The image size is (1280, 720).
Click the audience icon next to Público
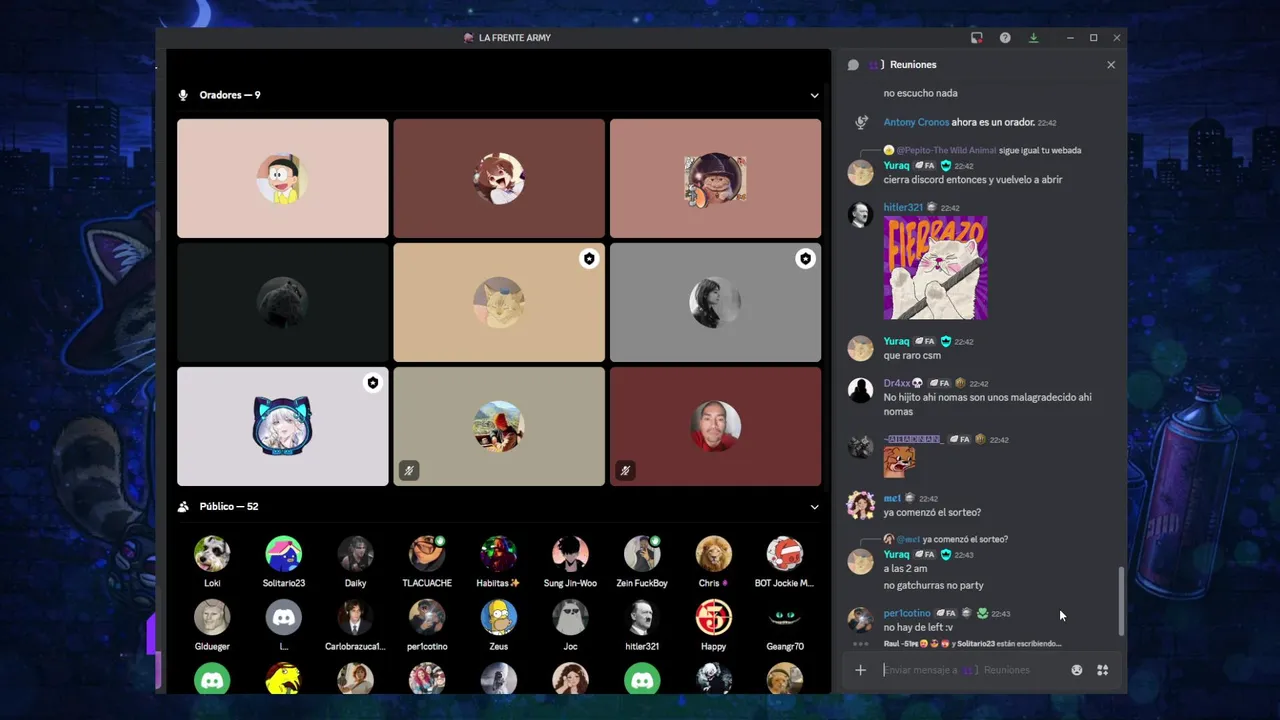pos(183,507)
